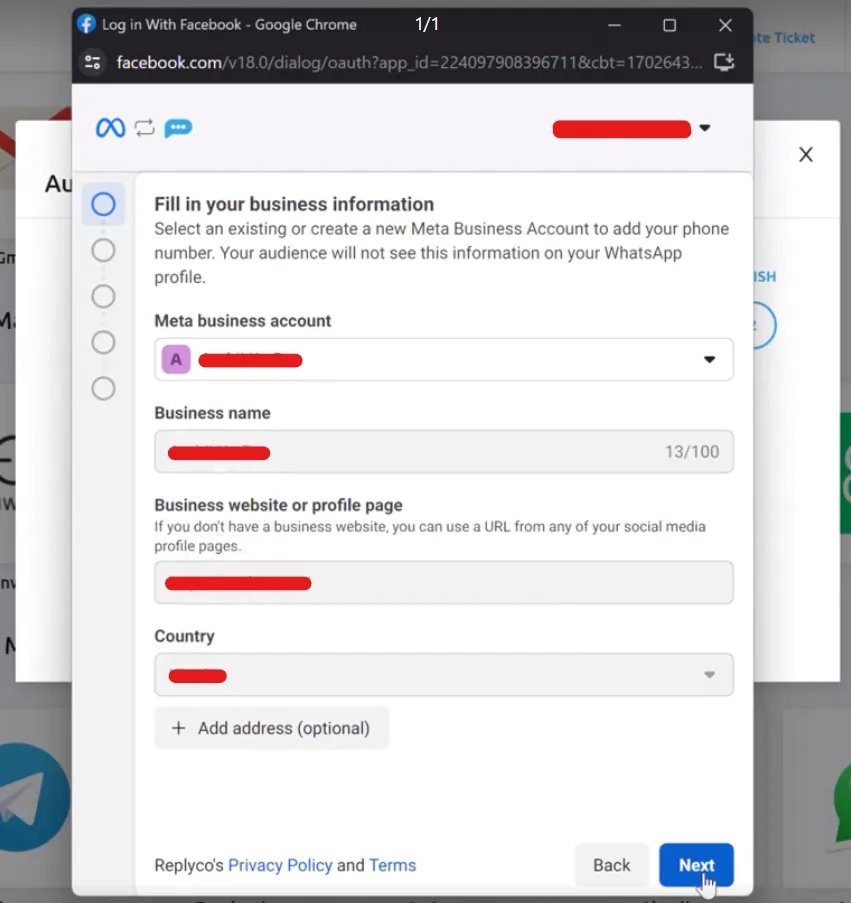Click the blue chat bubble icon
The height and width of the screenshot is (903, 851).
pyautogui.click(x=178, y=128)
